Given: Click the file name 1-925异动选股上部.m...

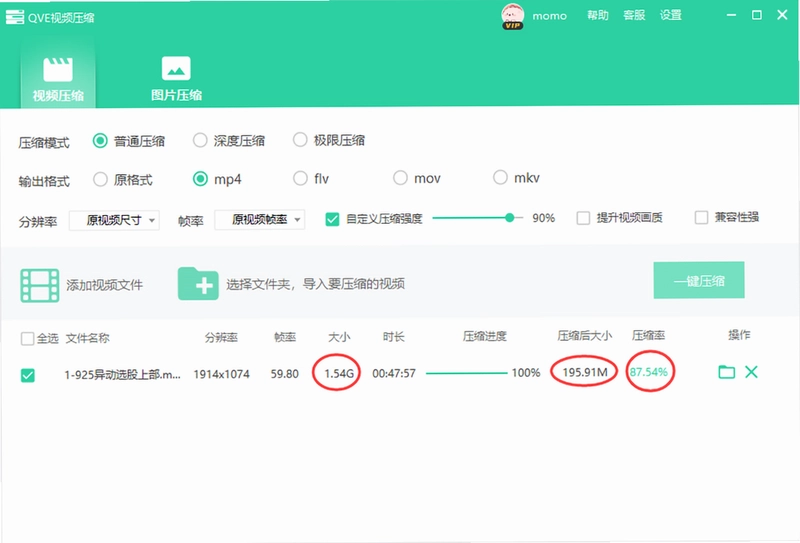Looking at the screenshot, I should click(x=122, y=375).
